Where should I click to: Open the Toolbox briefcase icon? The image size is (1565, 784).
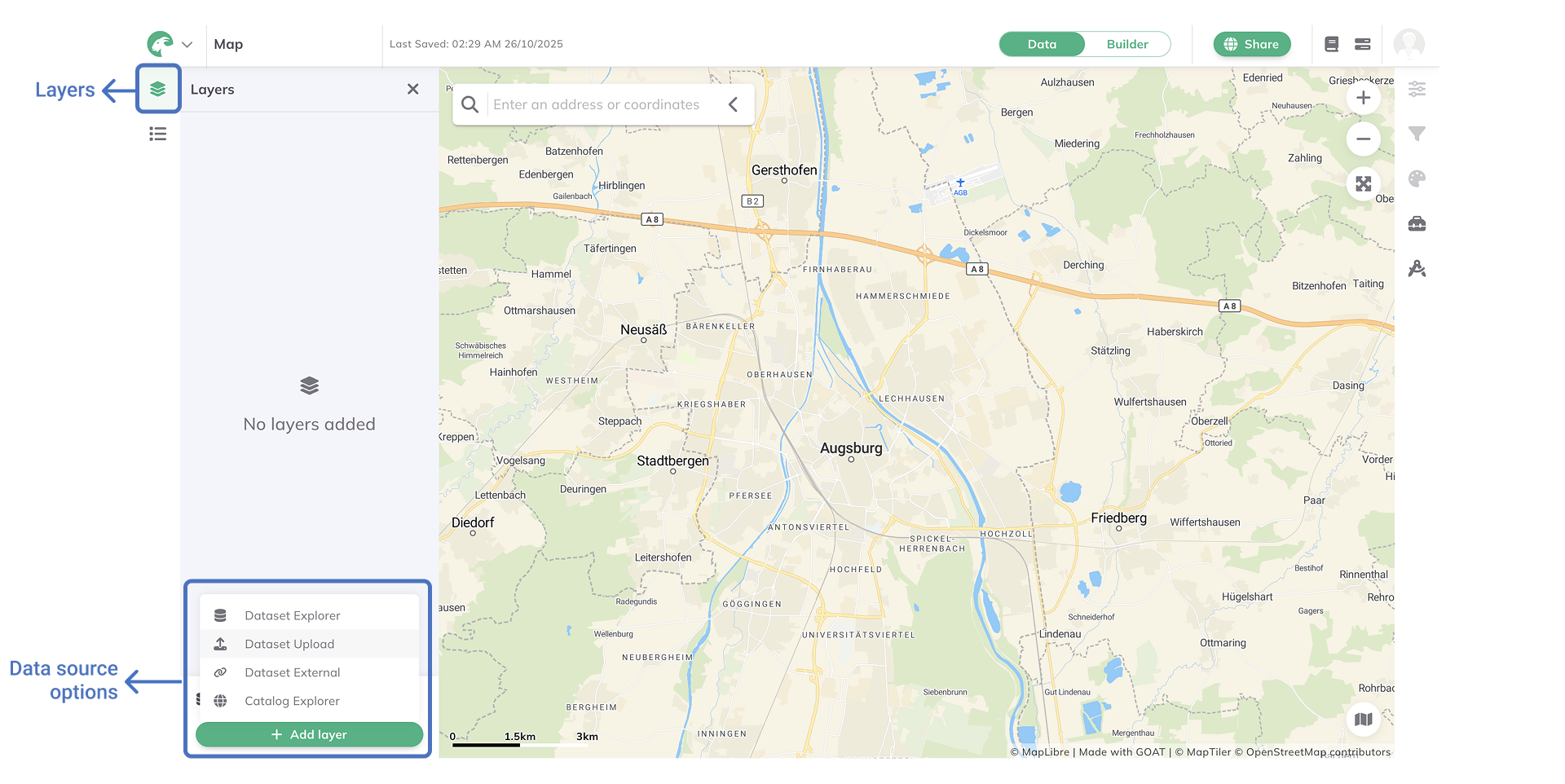pos(1417,223)
